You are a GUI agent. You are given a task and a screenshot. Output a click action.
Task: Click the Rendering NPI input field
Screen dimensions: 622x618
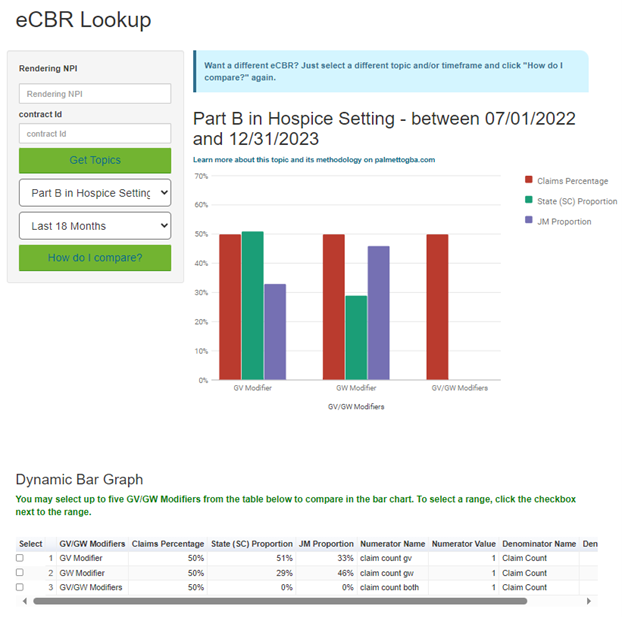pos(95,94)
